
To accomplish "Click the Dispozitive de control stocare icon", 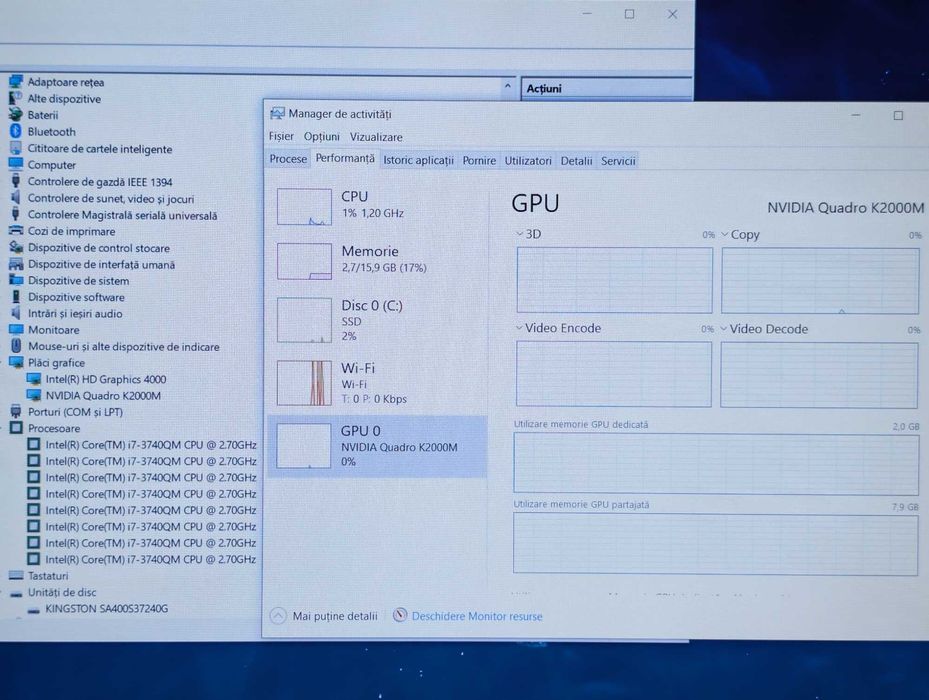I will click(x=16, y=247).
